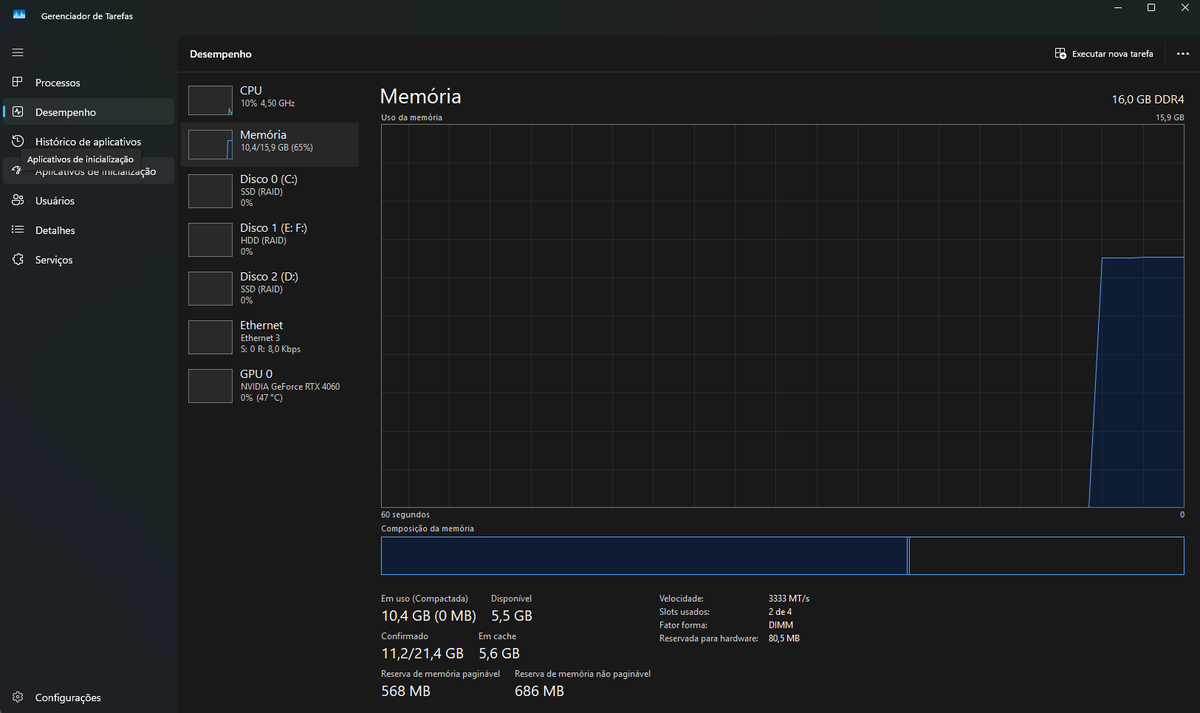Click the paged pool value '568 MB'

[x=406, y=691]
